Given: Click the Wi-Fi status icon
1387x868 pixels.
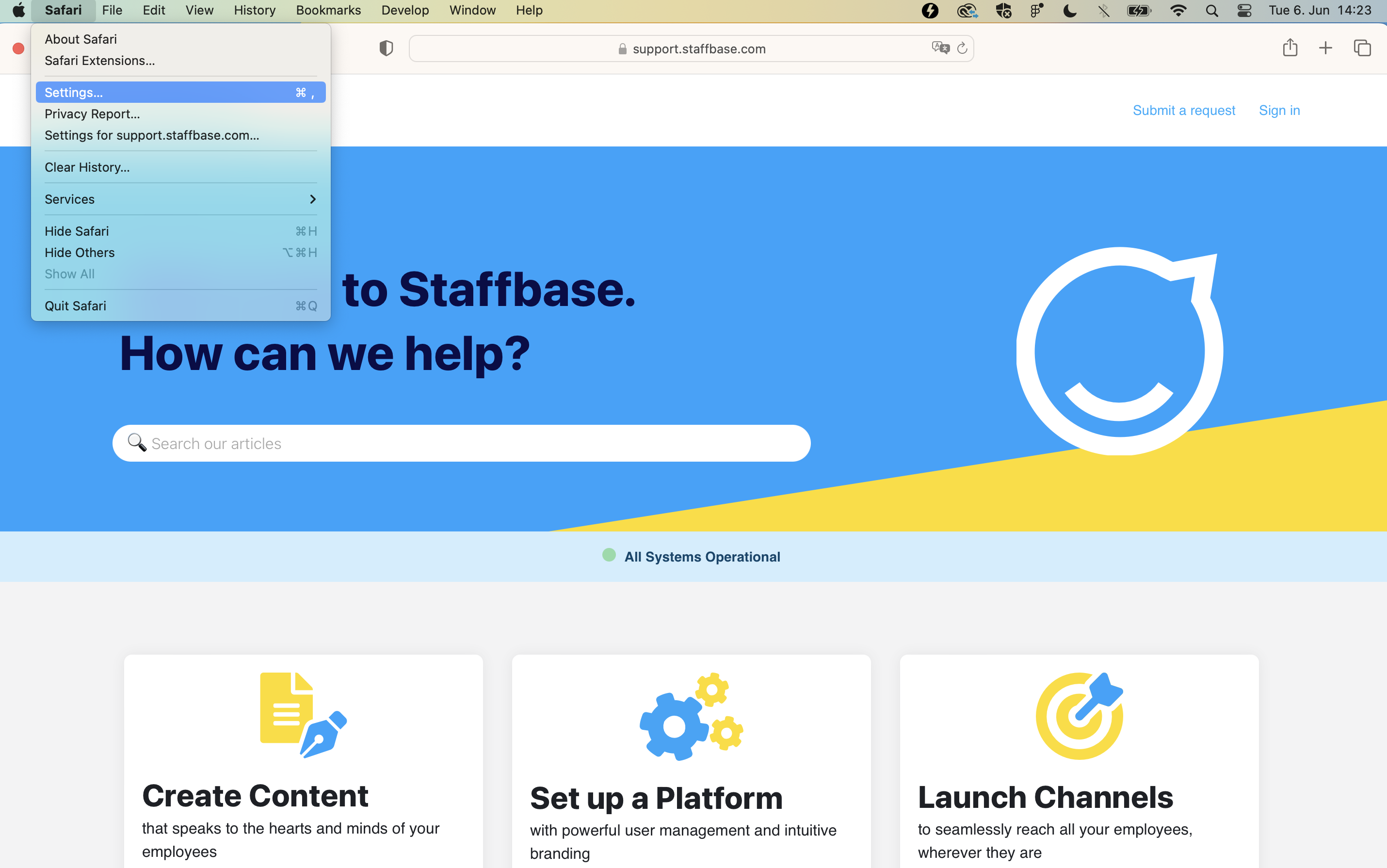Looking at the screenshot, I should [1178, 10].
